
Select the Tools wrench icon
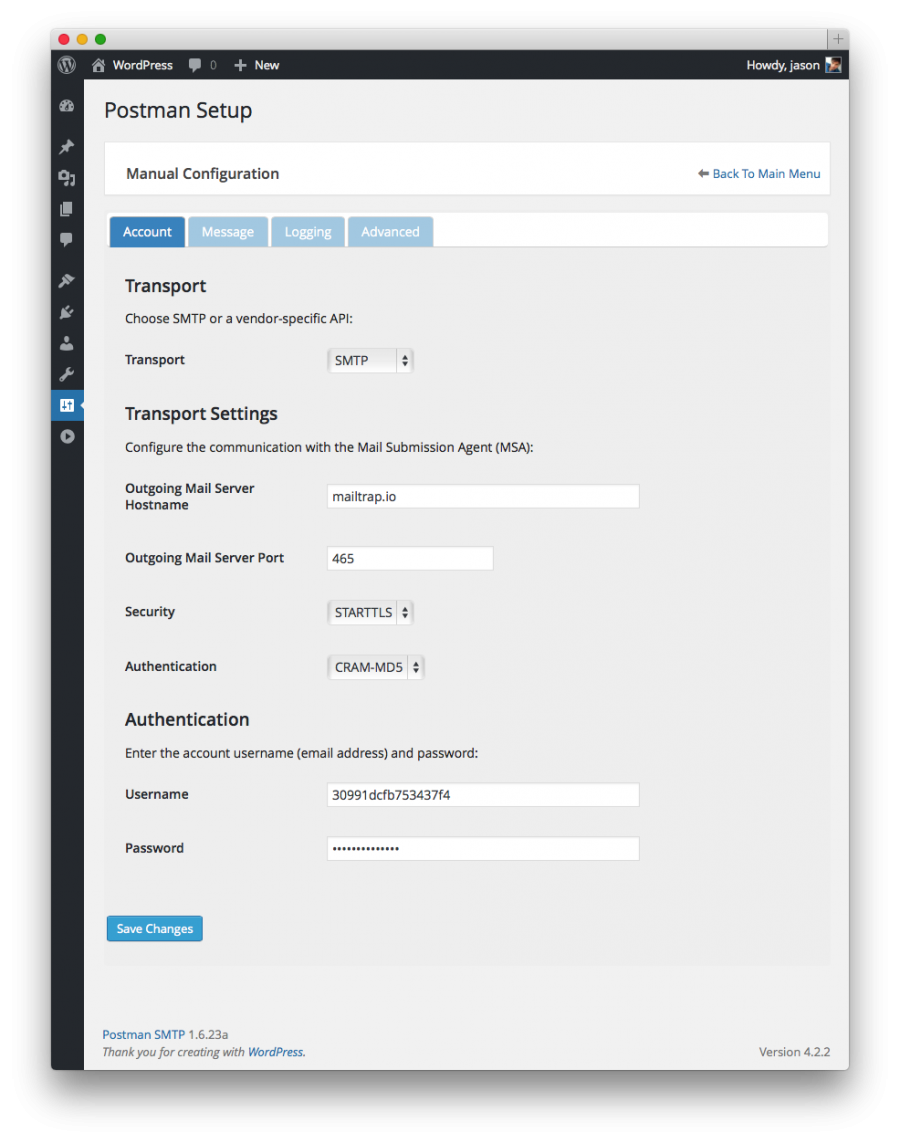click(66, 374)
